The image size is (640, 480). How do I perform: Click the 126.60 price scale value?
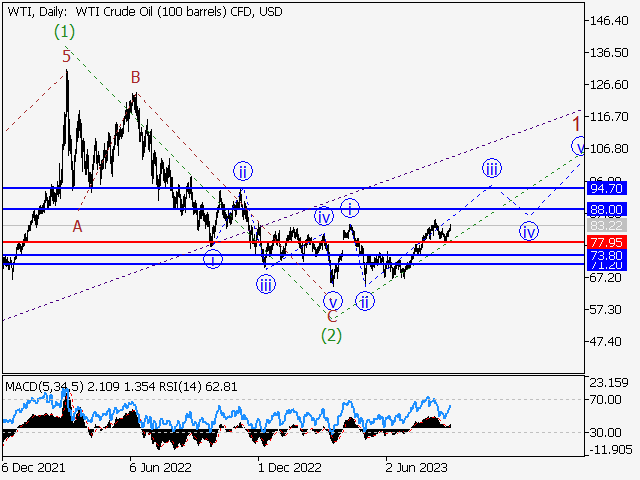609,84
